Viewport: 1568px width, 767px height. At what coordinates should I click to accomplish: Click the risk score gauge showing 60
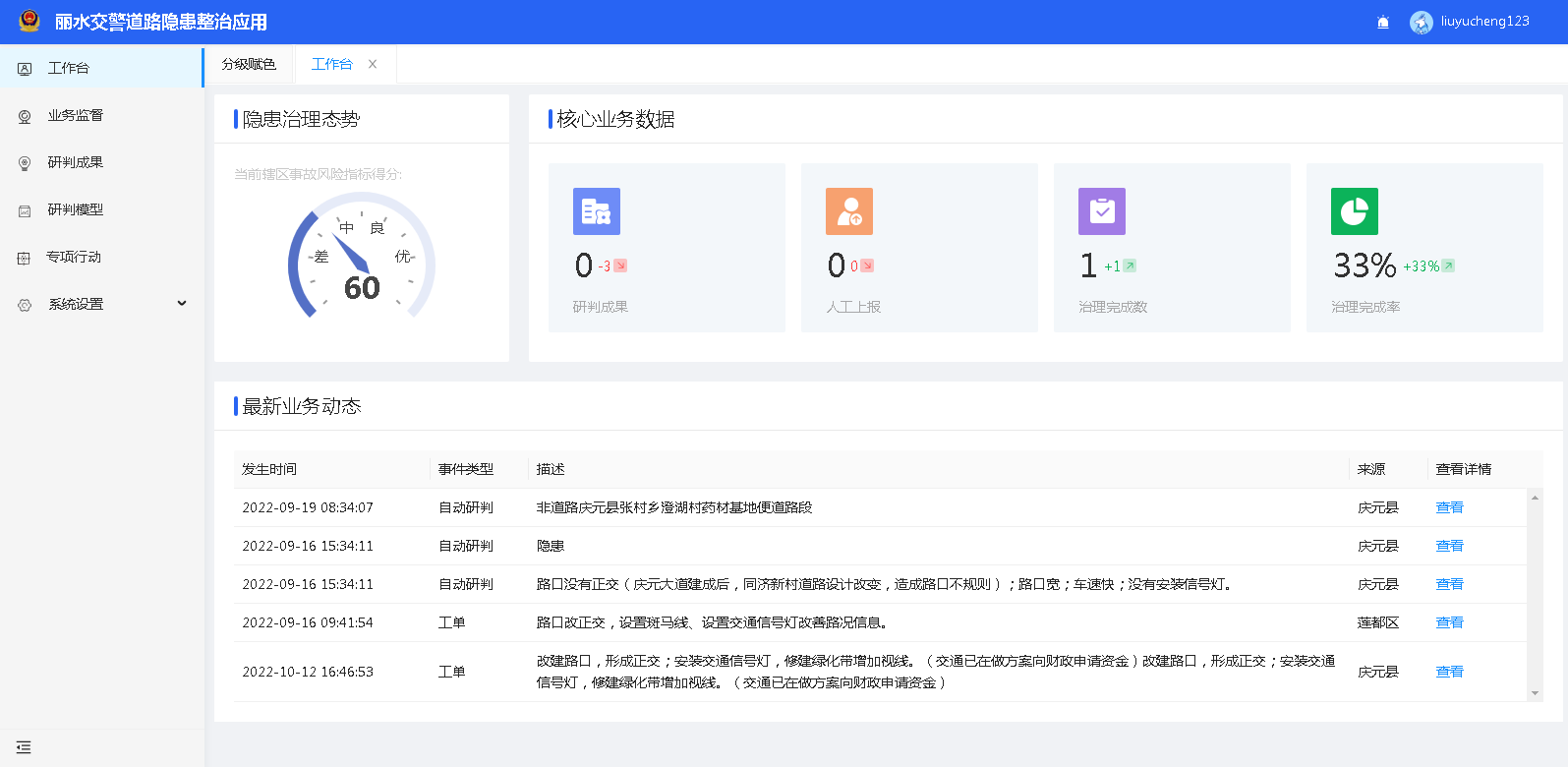pyautogui.click(x=362, y=256)
